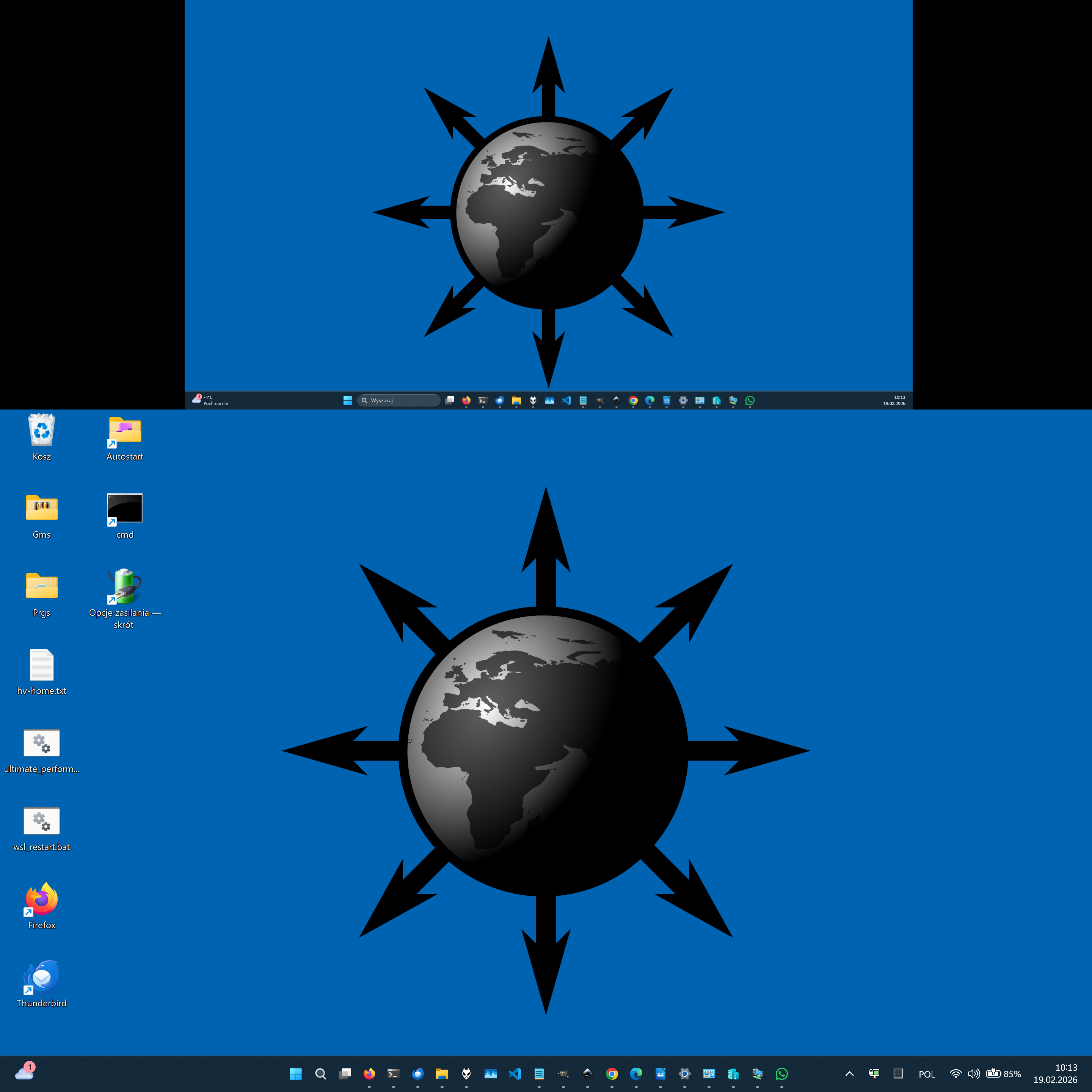Open the Windows Start menu
The width and height of the screenshot is (1092, 1092).
pos(296,1073)
